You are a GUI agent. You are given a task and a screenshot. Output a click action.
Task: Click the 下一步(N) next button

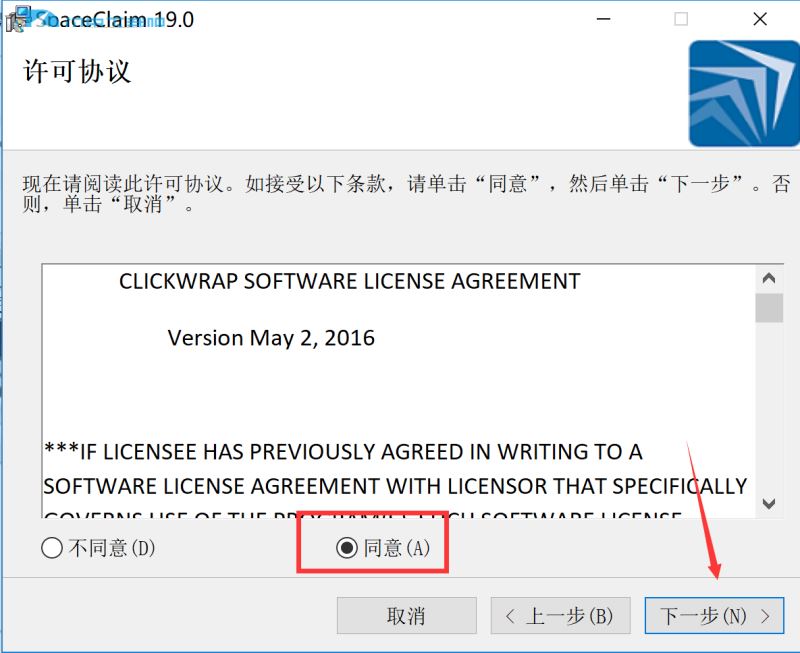[x=714, y=616]
